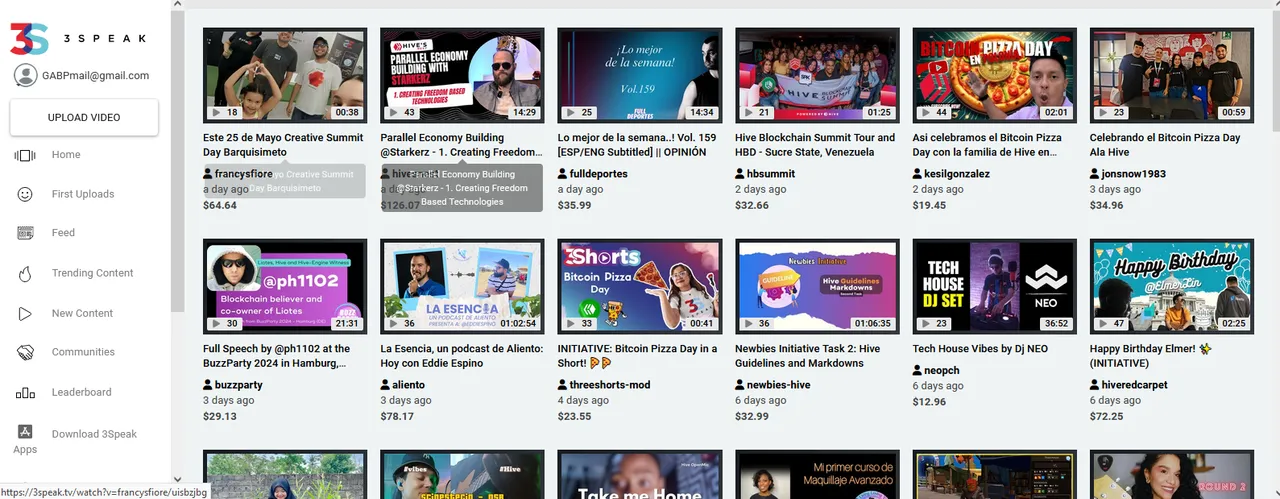This screenshot has width=1280, height=499.
Task: Open First Uploads in the sidebar
Action: click(x=83, y=194)
